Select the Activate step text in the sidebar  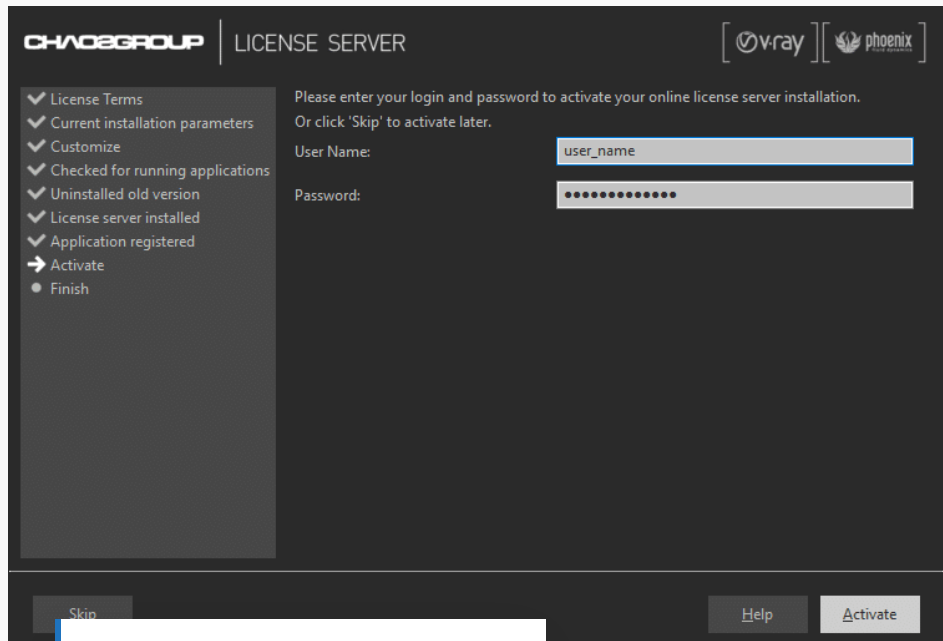[77, 265]
